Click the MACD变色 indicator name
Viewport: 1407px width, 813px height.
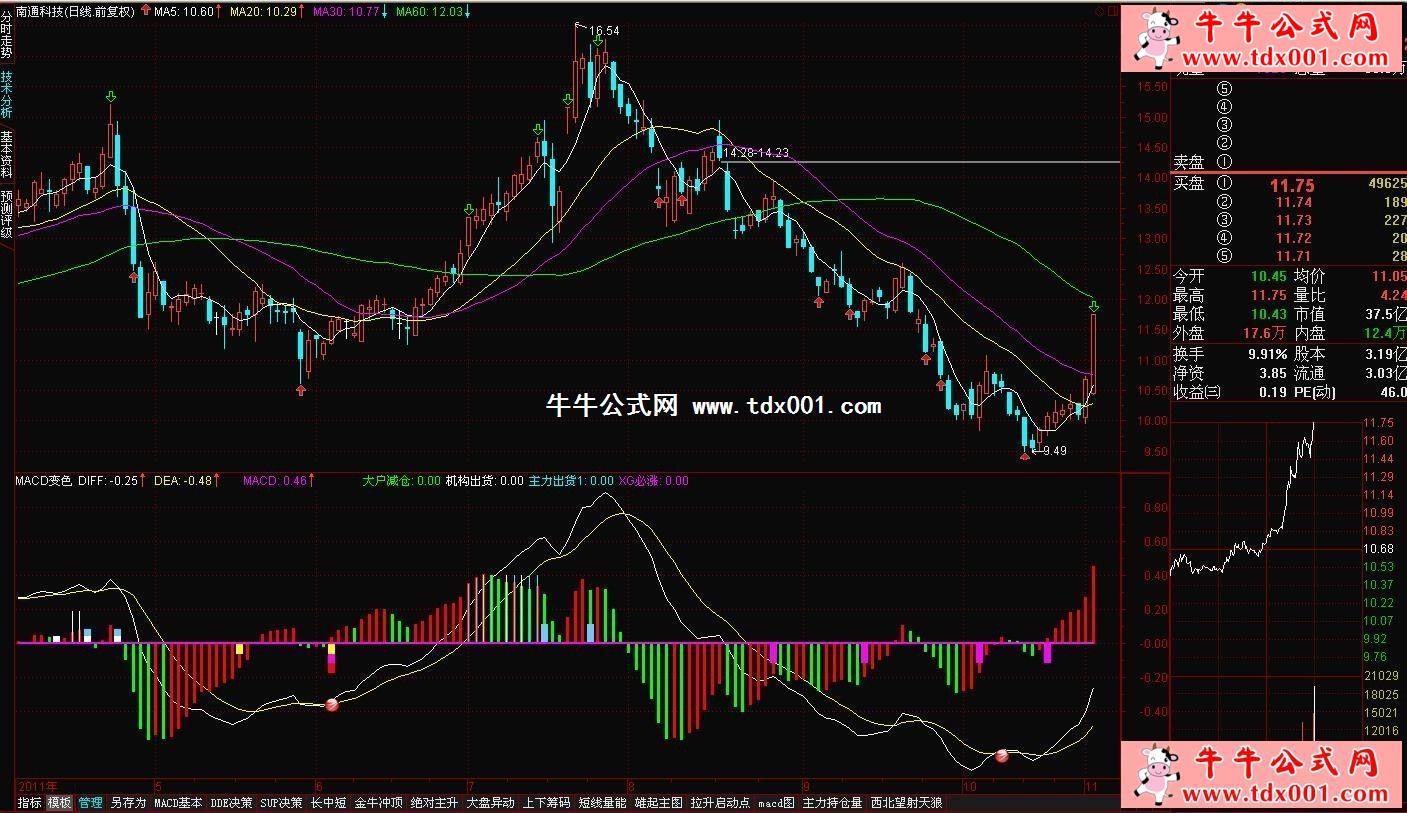coord(44,481)
